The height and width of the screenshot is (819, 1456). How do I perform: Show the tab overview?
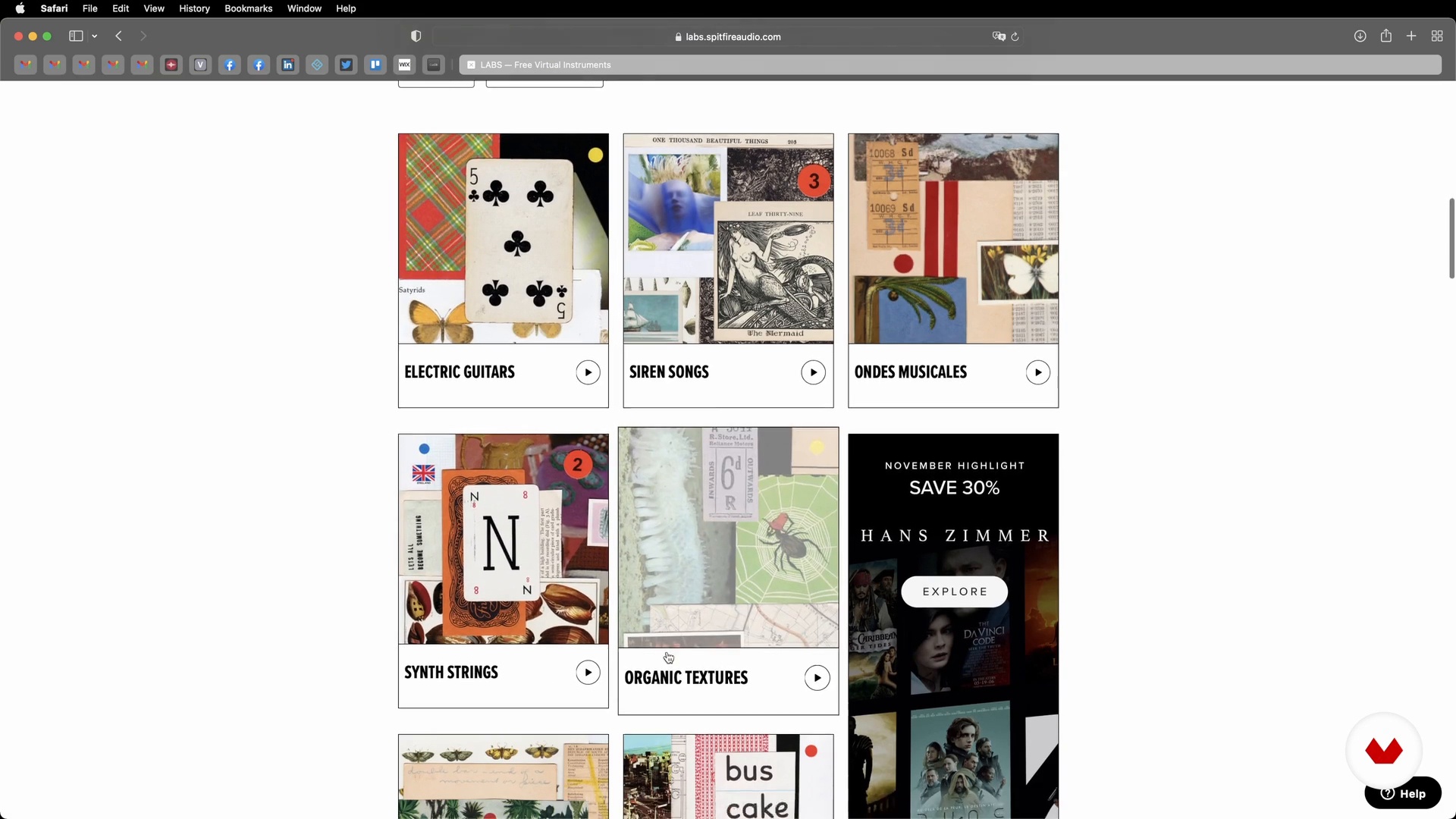tap(1437, 36)
